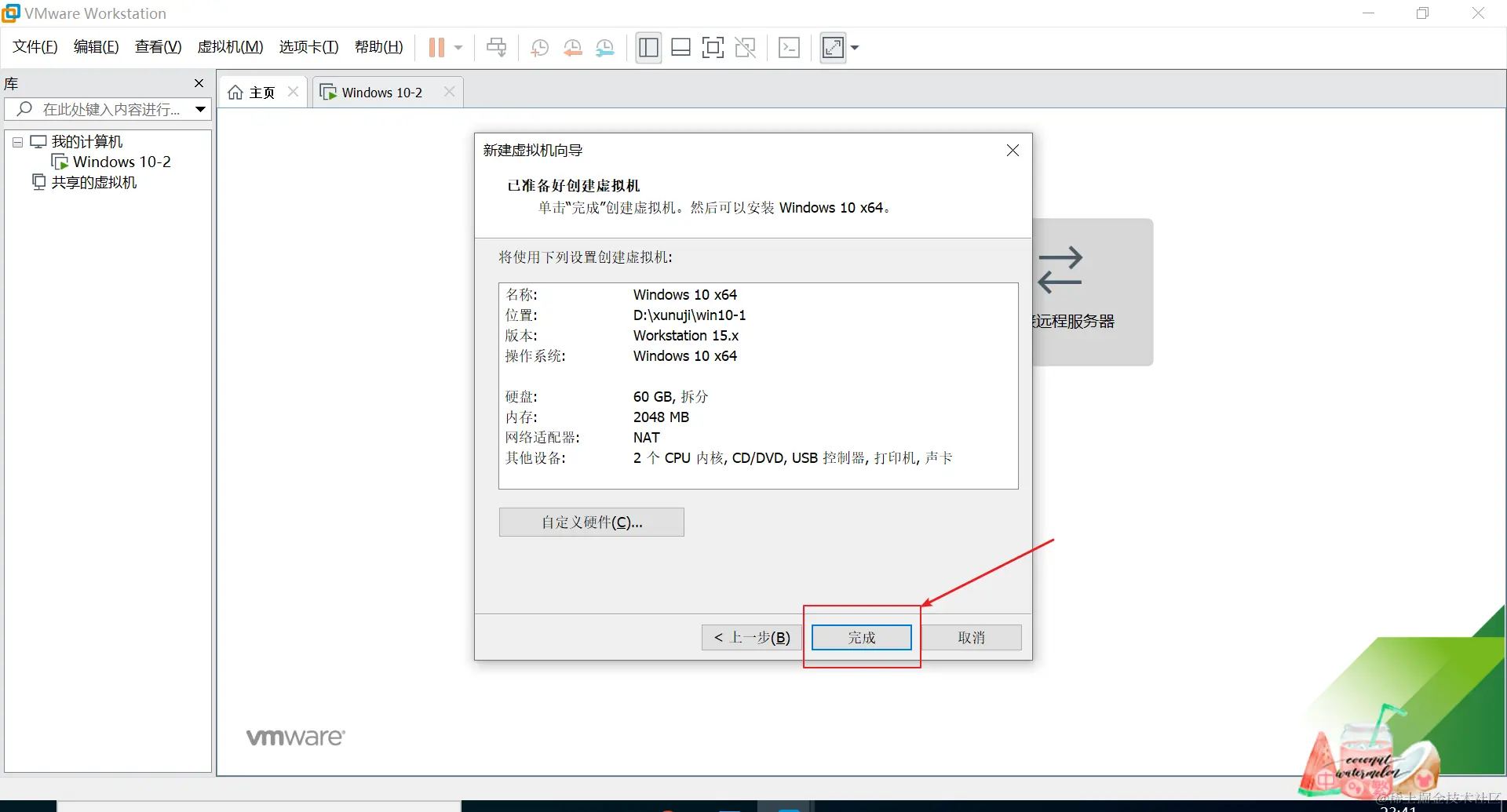Click the NAT network adapter value
The image size is (1507, 812).
click(x=647, y=438)
